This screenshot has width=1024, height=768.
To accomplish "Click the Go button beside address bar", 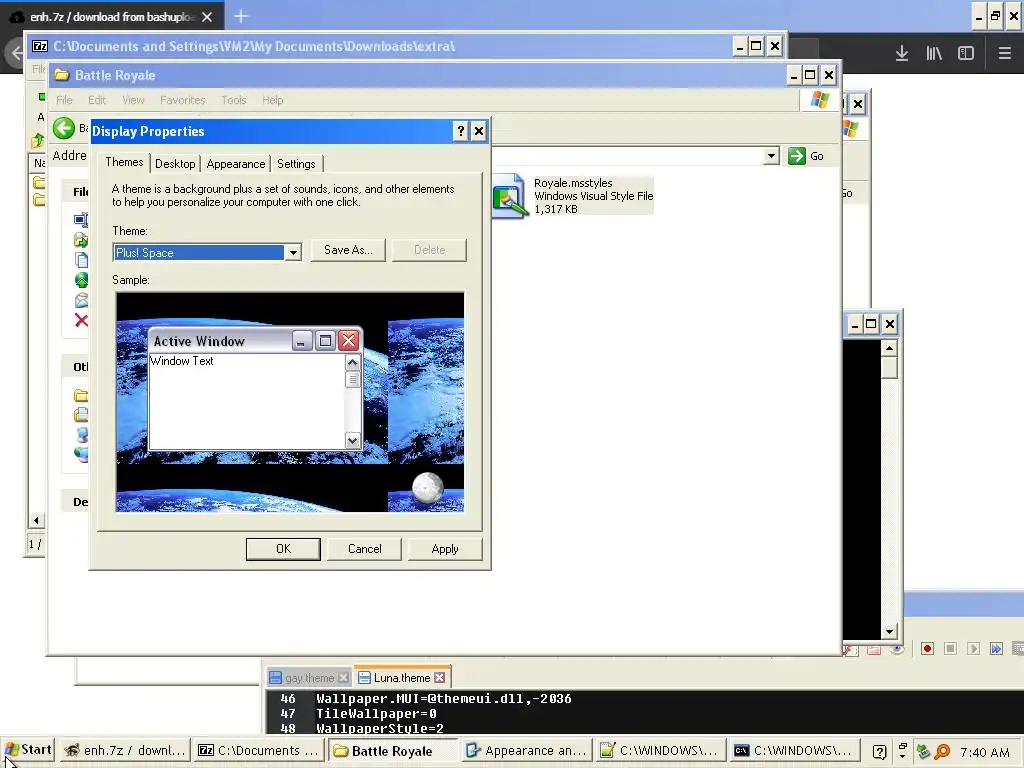I will [806, 156].
